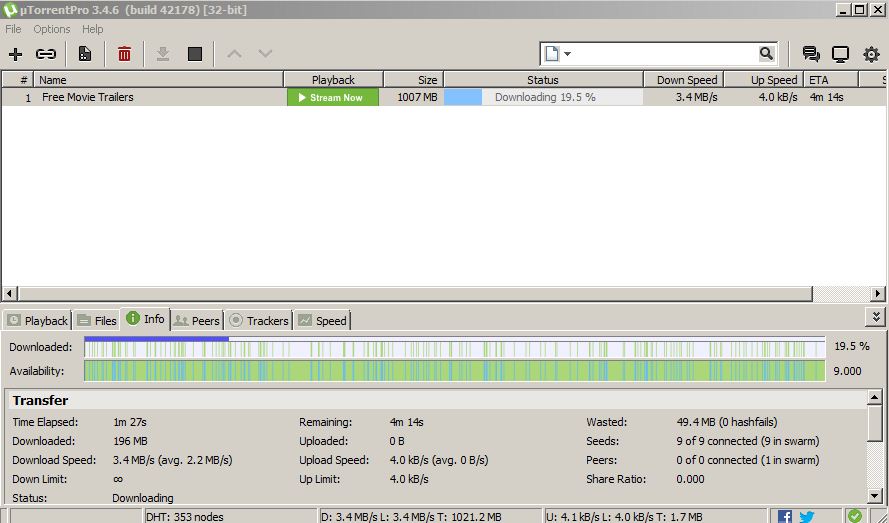Click the green network status check icon
The width and height of the screenshot is (889, 523).
pos(854,515)
